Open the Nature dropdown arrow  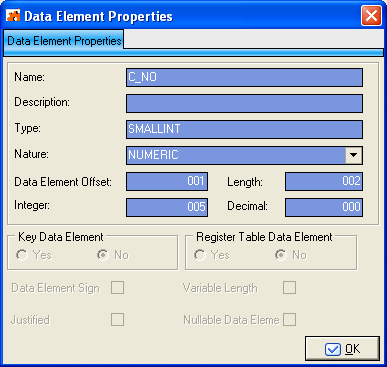(x=353, y=155)
